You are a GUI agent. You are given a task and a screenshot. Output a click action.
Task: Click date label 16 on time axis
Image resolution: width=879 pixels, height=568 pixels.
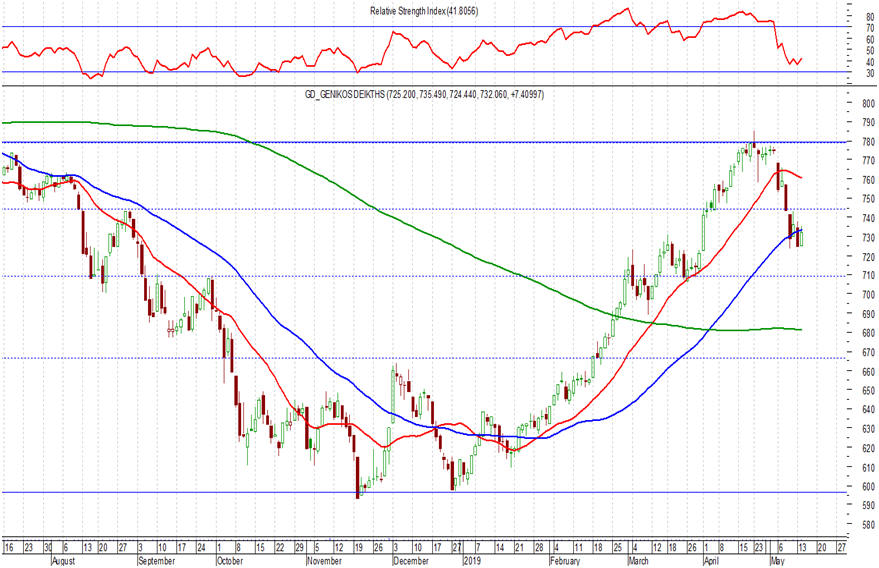(x=8, y=548)
